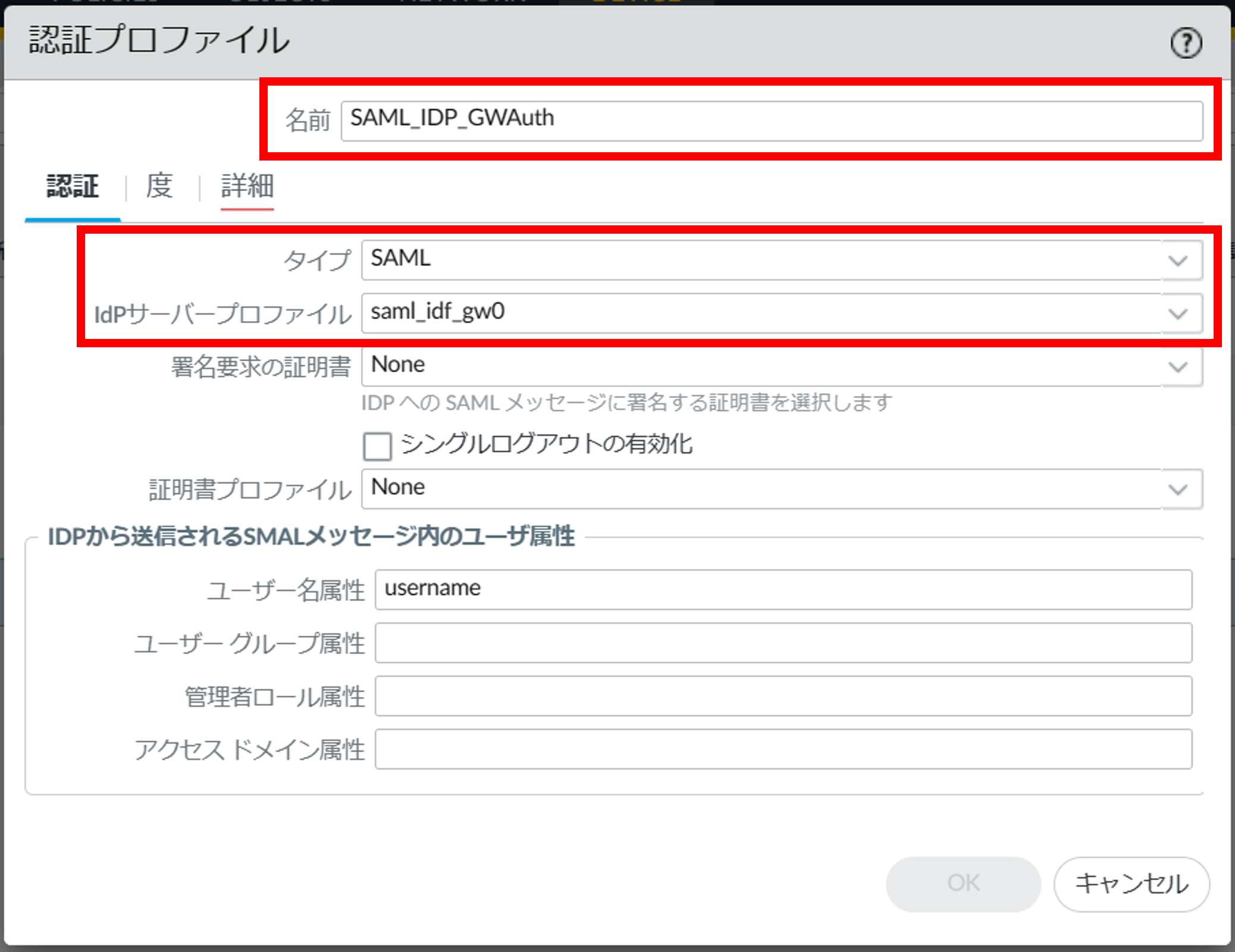Click the アクセス ドメイン属性 field
This screenshot has height=952, width=1235.
pyautogui.click(x=783, y=749)
